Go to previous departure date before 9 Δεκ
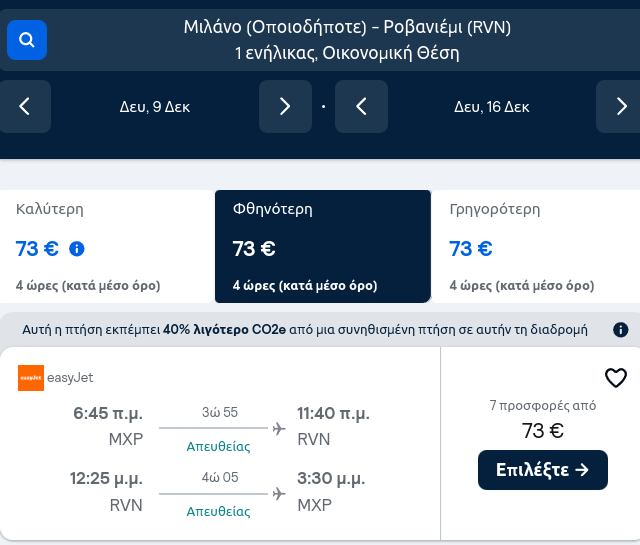Viewport: 640px width, 545px height. tap(25, 107)
